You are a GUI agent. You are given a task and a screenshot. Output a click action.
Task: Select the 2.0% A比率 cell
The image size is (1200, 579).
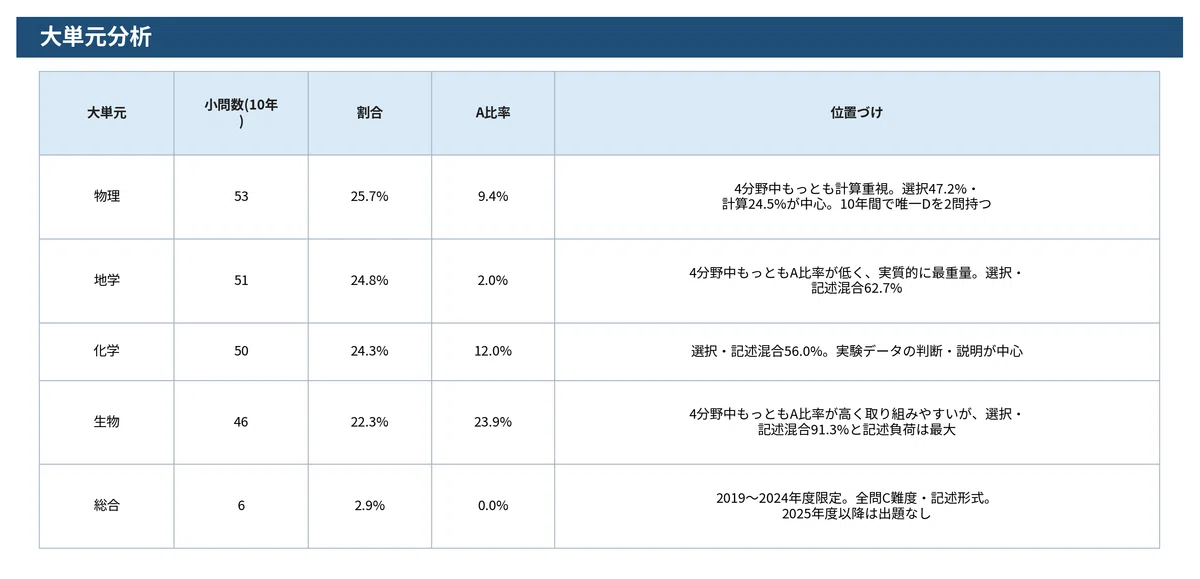coord(493,281)
